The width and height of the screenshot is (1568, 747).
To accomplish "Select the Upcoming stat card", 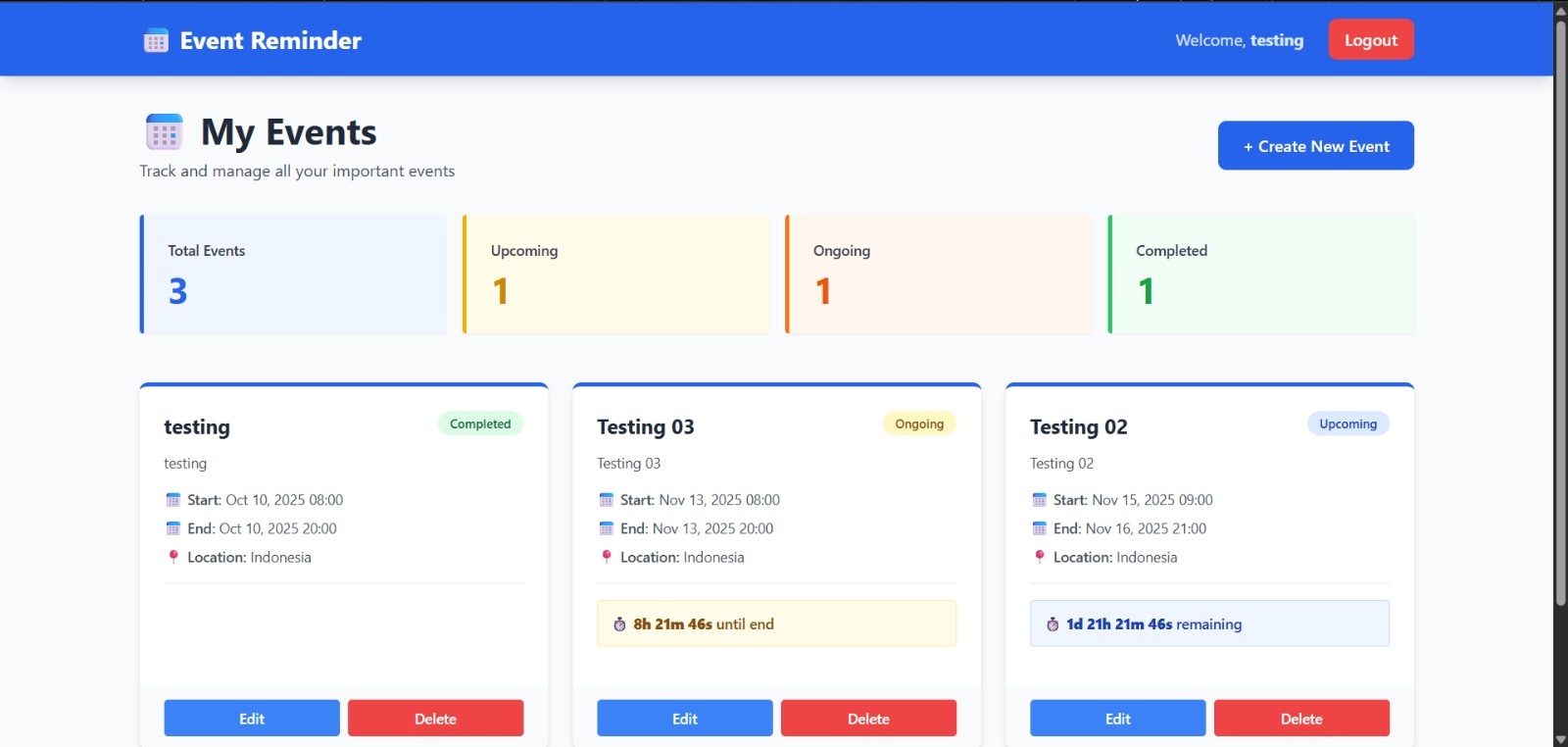I will [616, 274].
